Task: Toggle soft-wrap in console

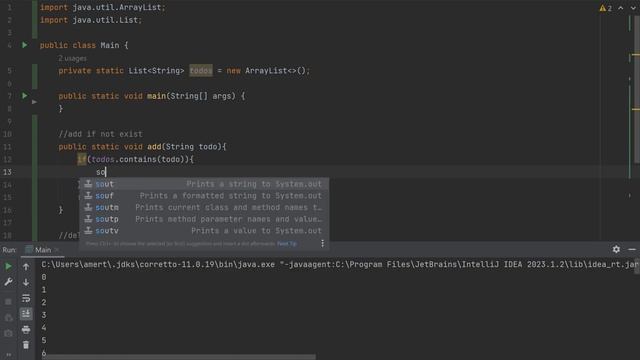Action: (x=26, y=298)
